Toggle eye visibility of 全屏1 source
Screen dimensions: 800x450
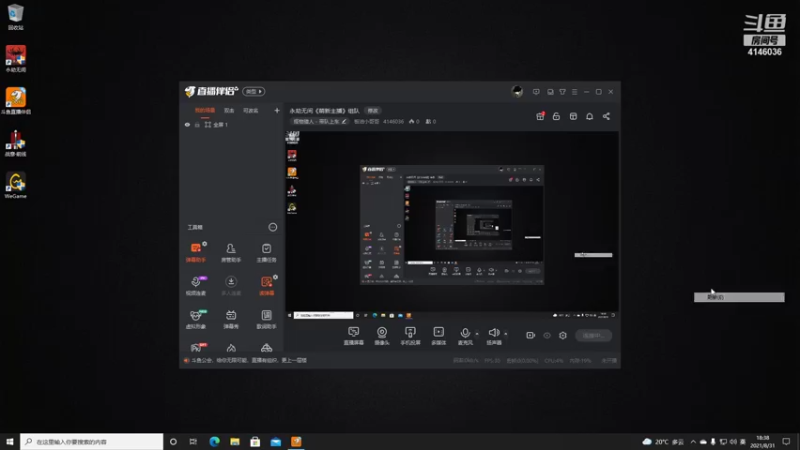(x=187, y=124)
